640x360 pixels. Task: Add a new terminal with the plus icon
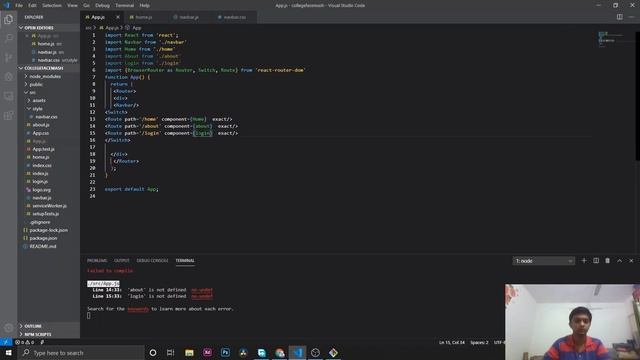[x=584, y=260]
